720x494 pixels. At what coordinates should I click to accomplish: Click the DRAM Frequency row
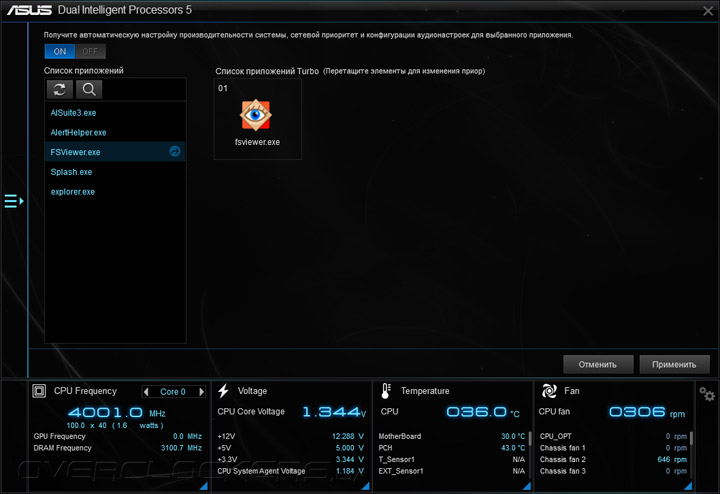(x=118, y=448)
